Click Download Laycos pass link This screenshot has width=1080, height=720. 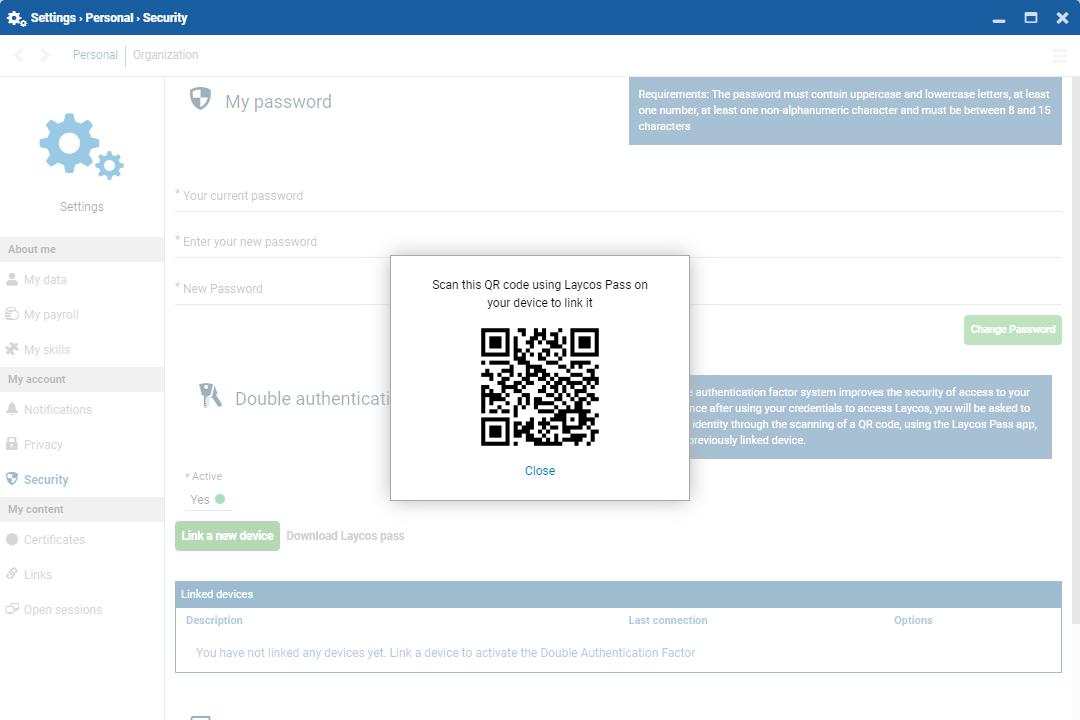[x=345, y=536]
